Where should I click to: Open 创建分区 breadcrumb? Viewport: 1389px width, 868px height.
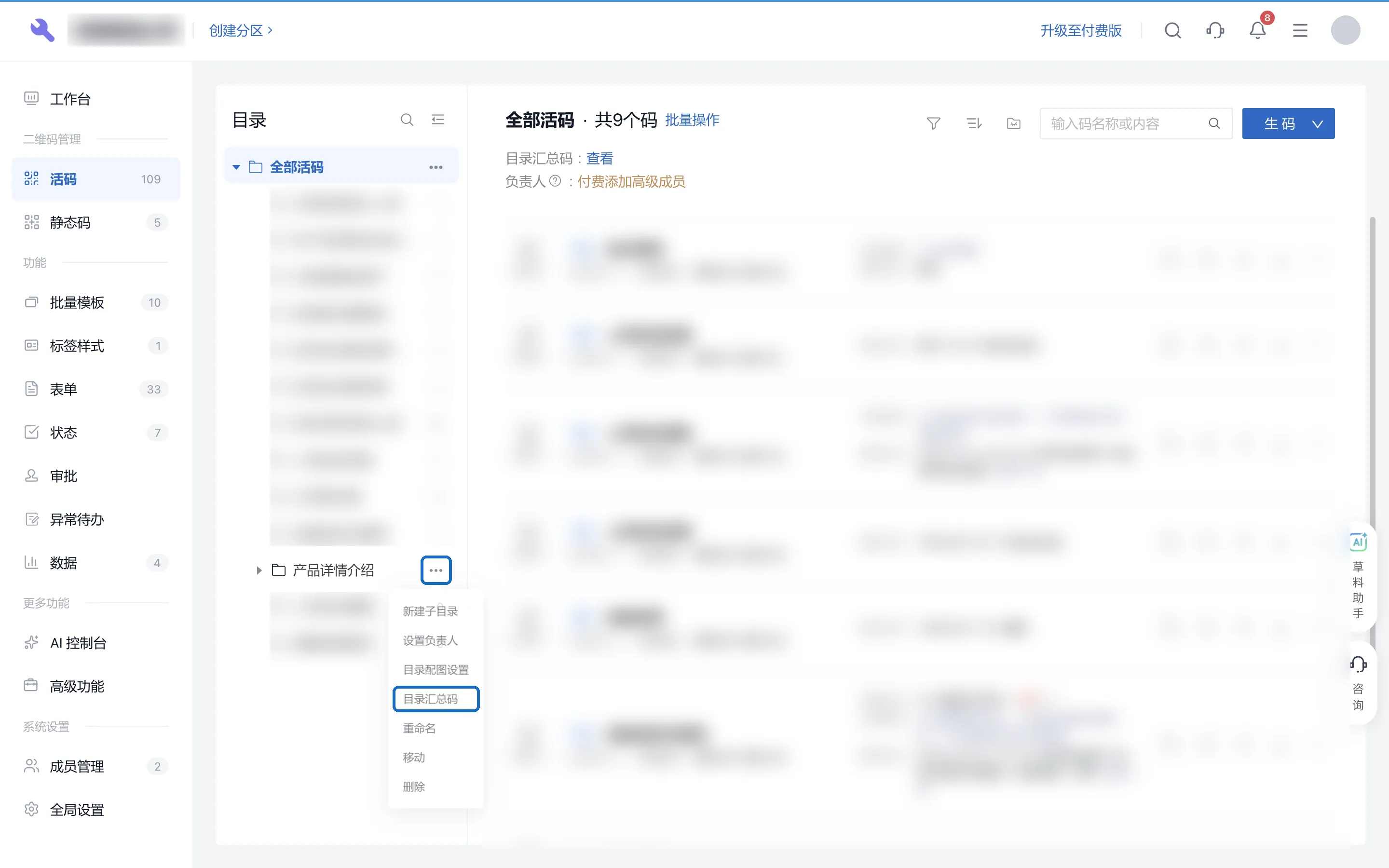[x=241, y=30]
